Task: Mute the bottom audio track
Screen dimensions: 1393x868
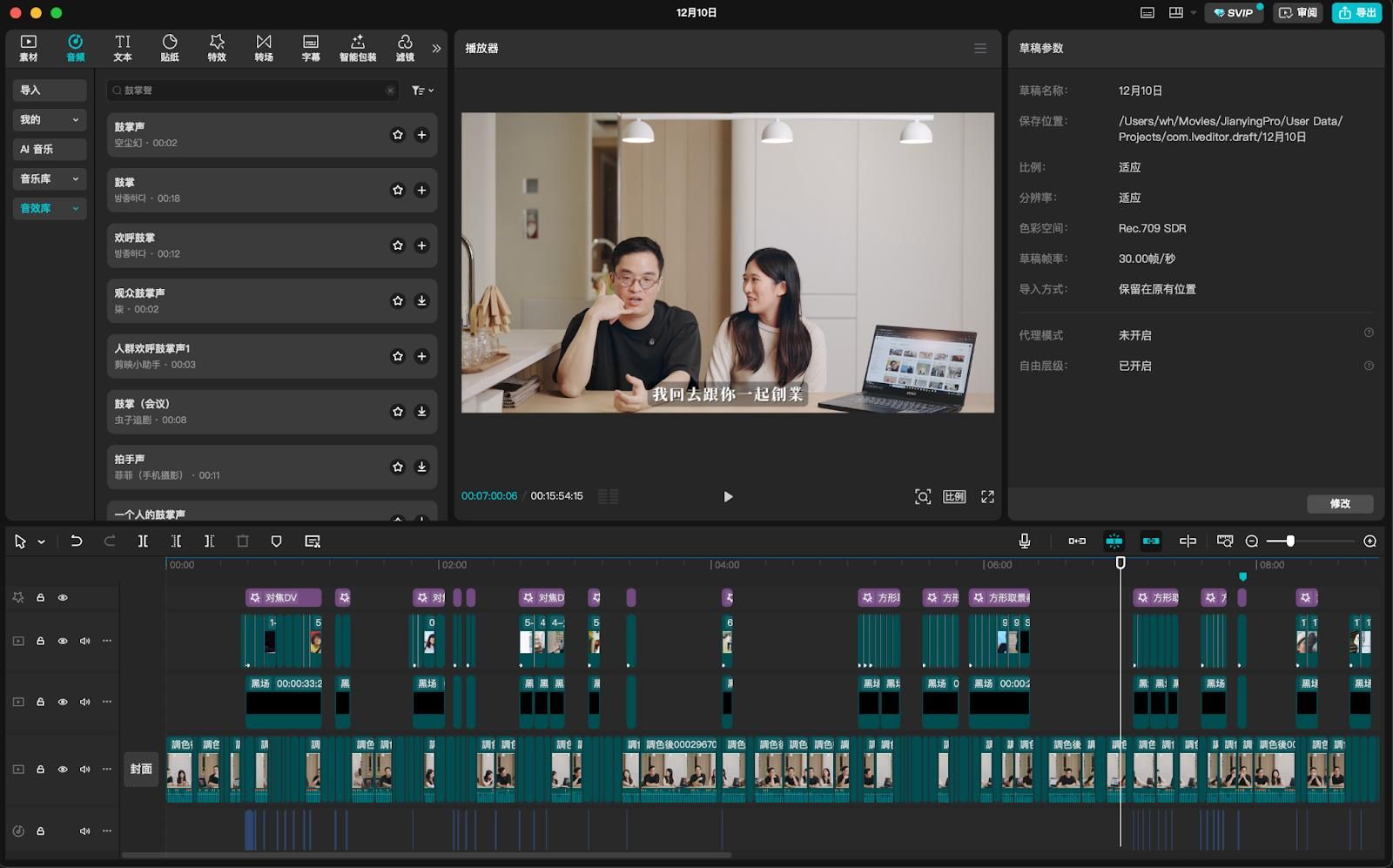Action: click(85, 831)
